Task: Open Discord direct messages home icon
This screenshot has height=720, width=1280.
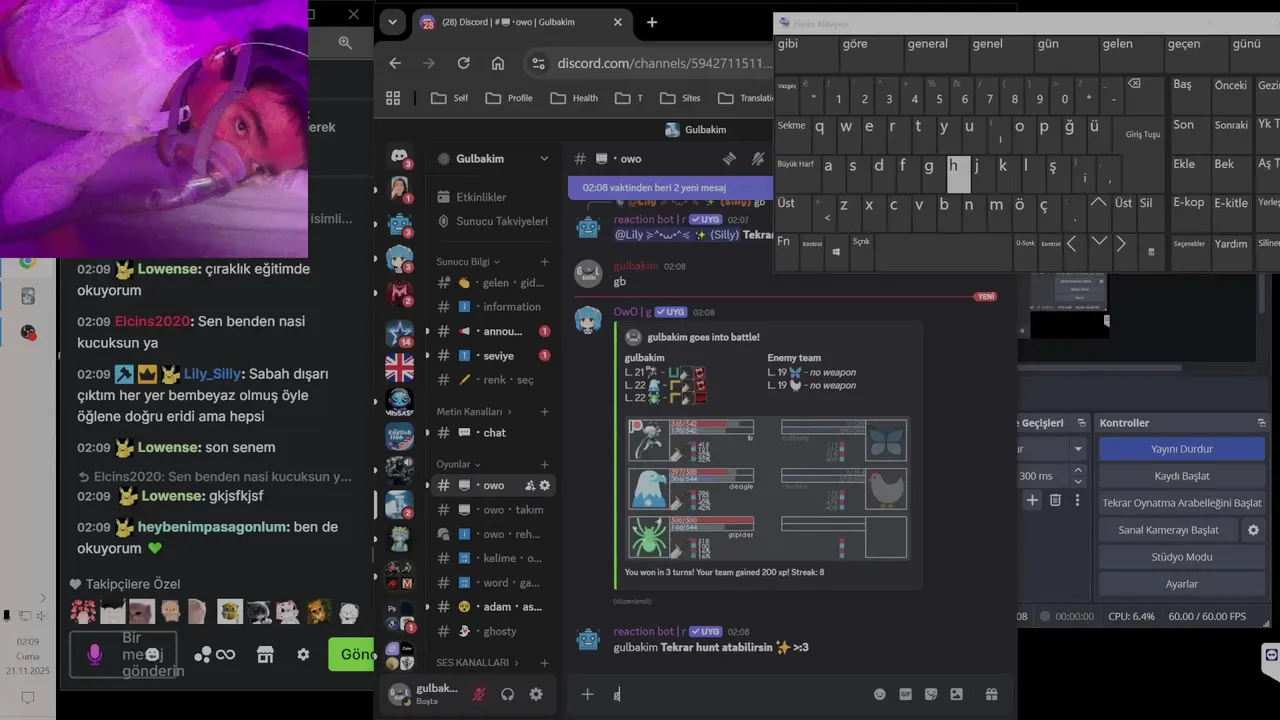Action: (399, 156)
